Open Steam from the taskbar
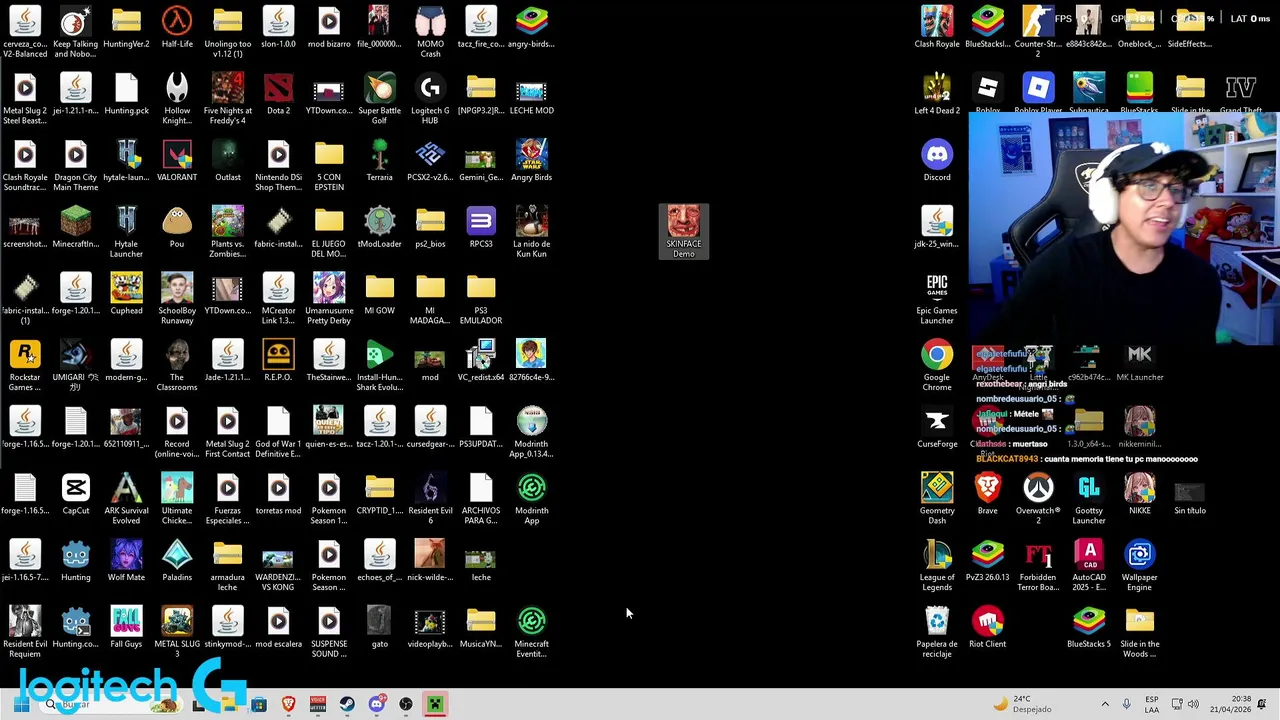Image resolution: width=1280 pixels, height=720 pixels. (x=347, y=705)
